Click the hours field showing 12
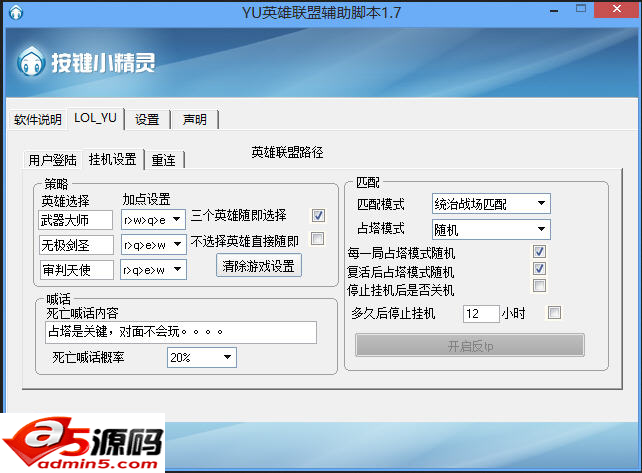642x473 pixels. tap(481, 314)
